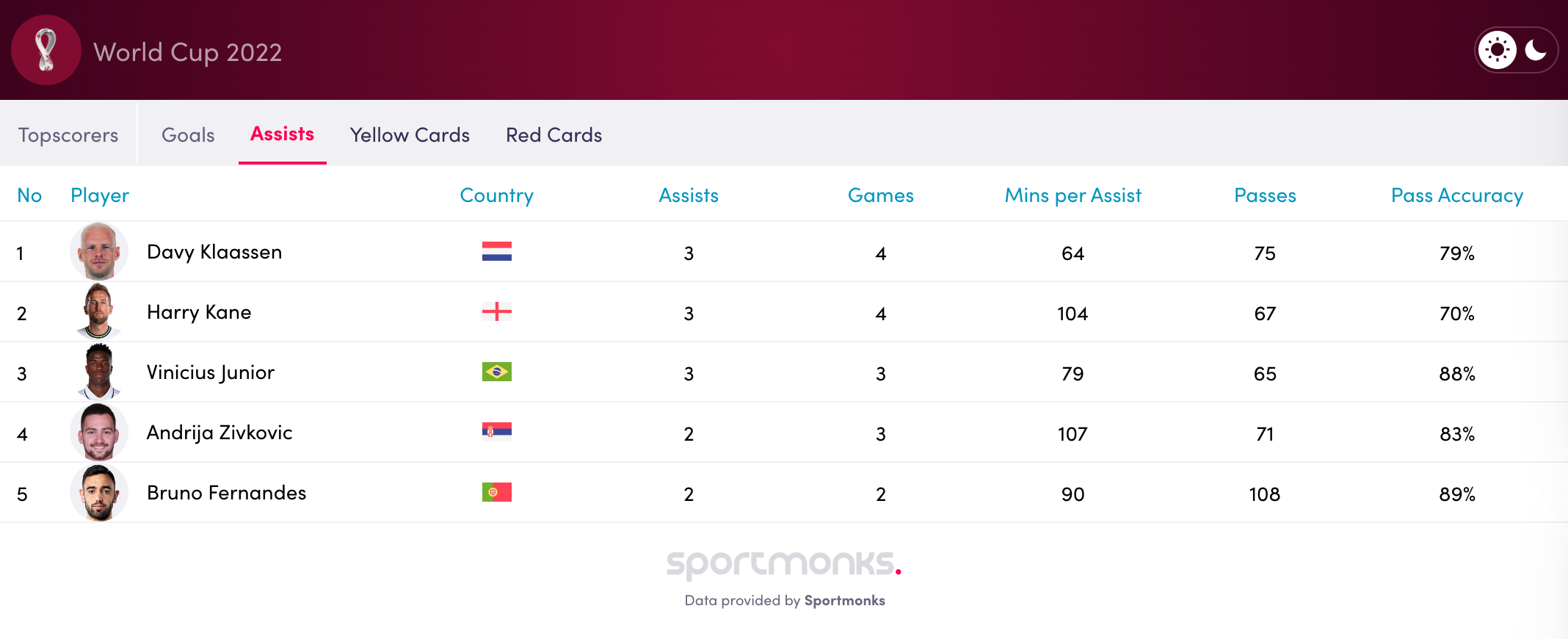
Task: Click the Sportmonks logo
Action: pyautogui.click(x=783, y=564)
